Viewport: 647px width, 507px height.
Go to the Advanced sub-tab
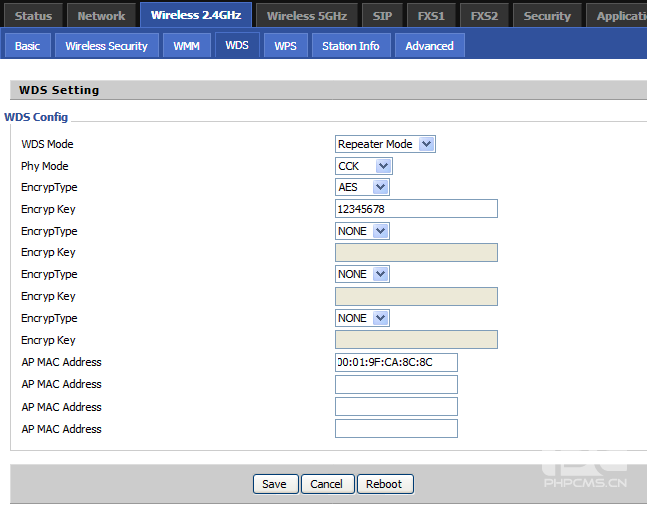pyautogui.click(x=429, y=46)
